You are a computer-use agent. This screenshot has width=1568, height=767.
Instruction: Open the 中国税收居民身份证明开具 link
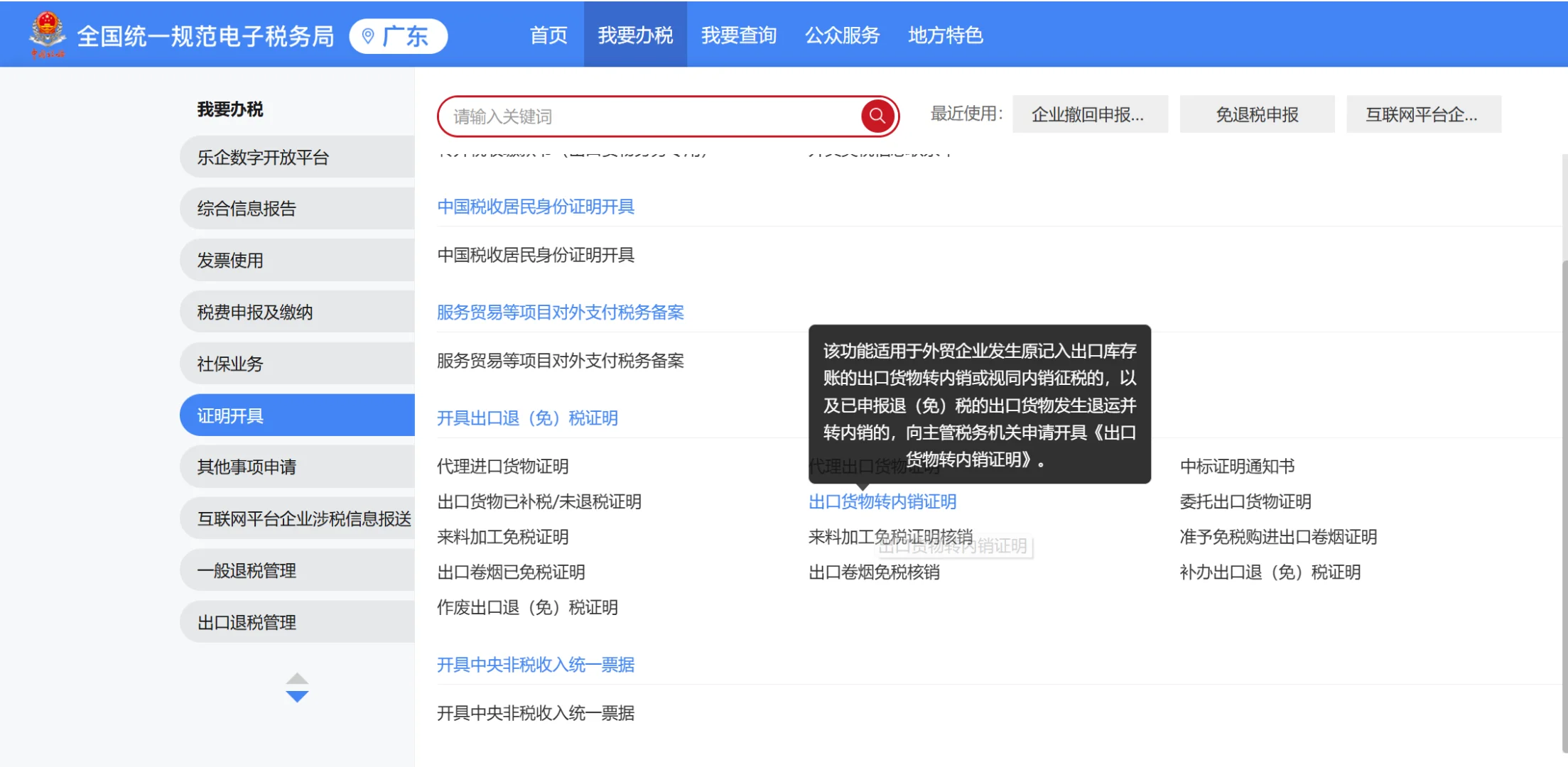[536, 207]
